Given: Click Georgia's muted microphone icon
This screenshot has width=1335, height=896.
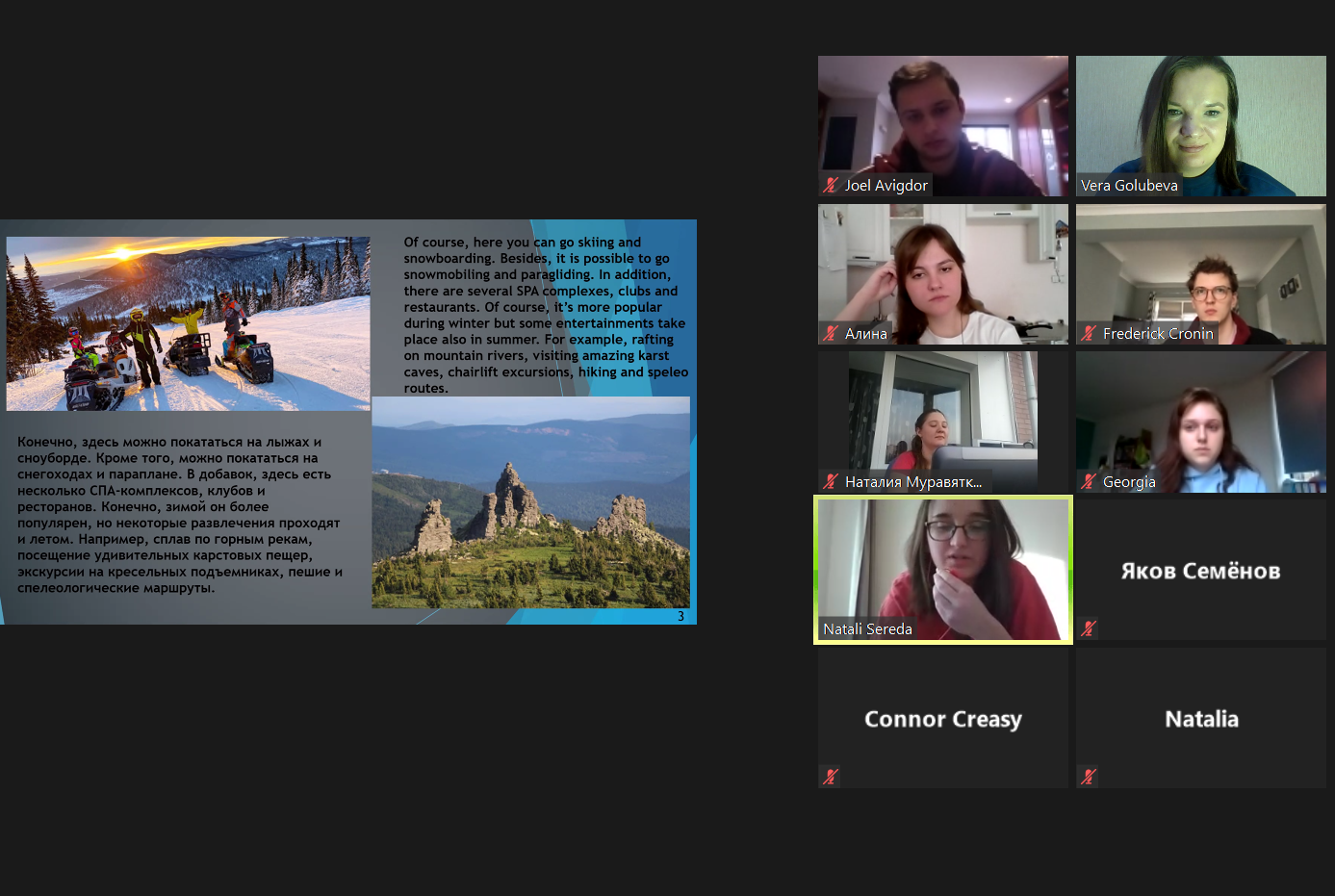Looking at the screenshot, I should pos(1089,481).
